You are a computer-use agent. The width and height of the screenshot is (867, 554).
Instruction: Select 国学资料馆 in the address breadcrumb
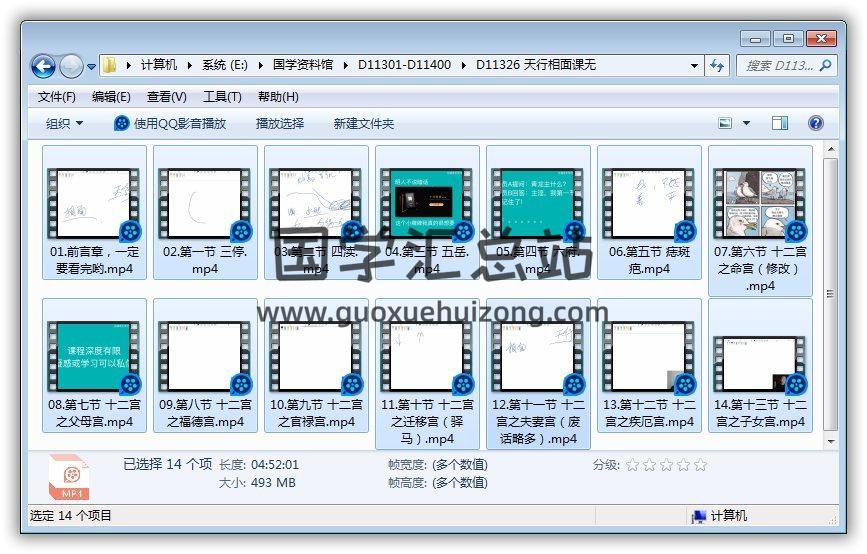click(303, 65)
